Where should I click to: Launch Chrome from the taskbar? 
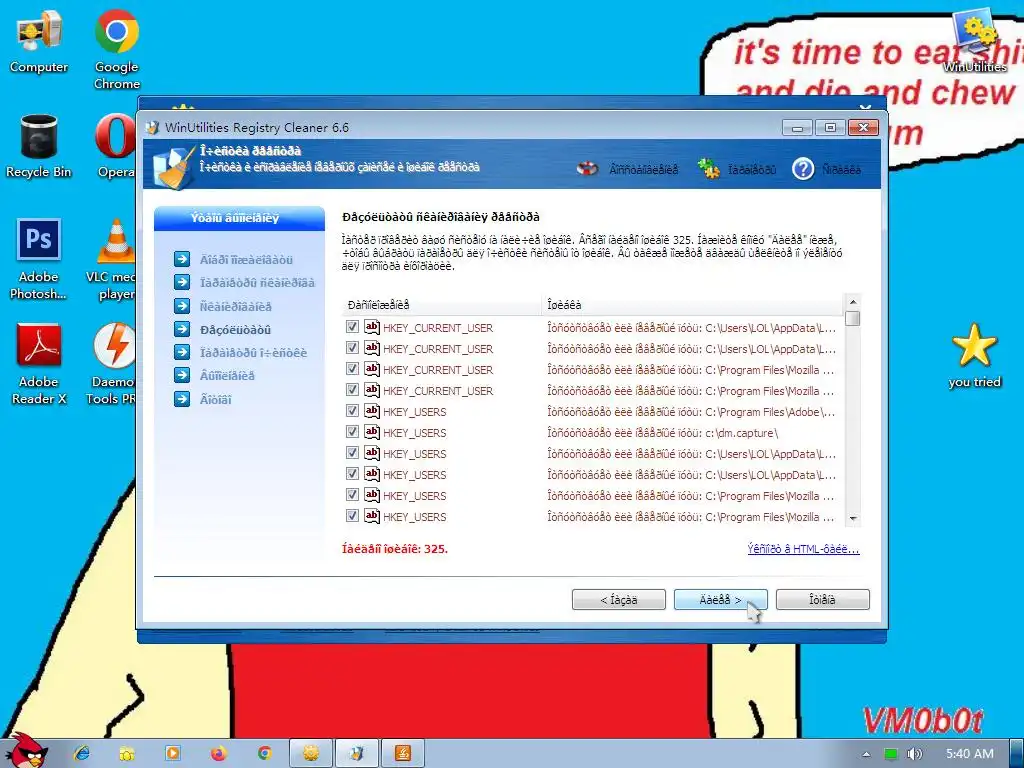264,754
